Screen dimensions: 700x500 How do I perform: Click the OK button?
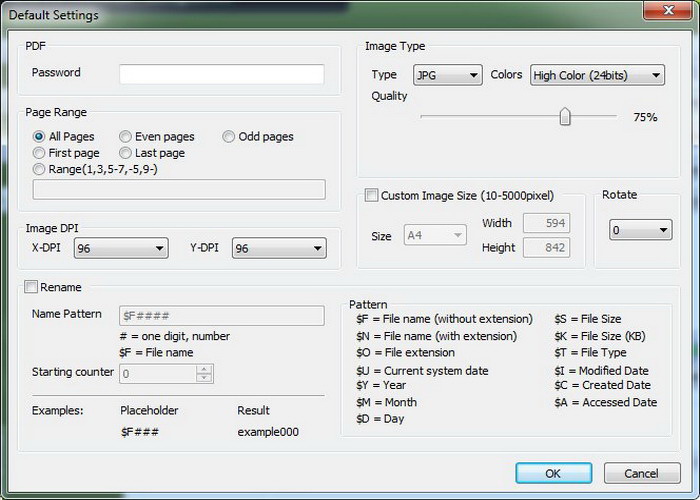[554, 473]
